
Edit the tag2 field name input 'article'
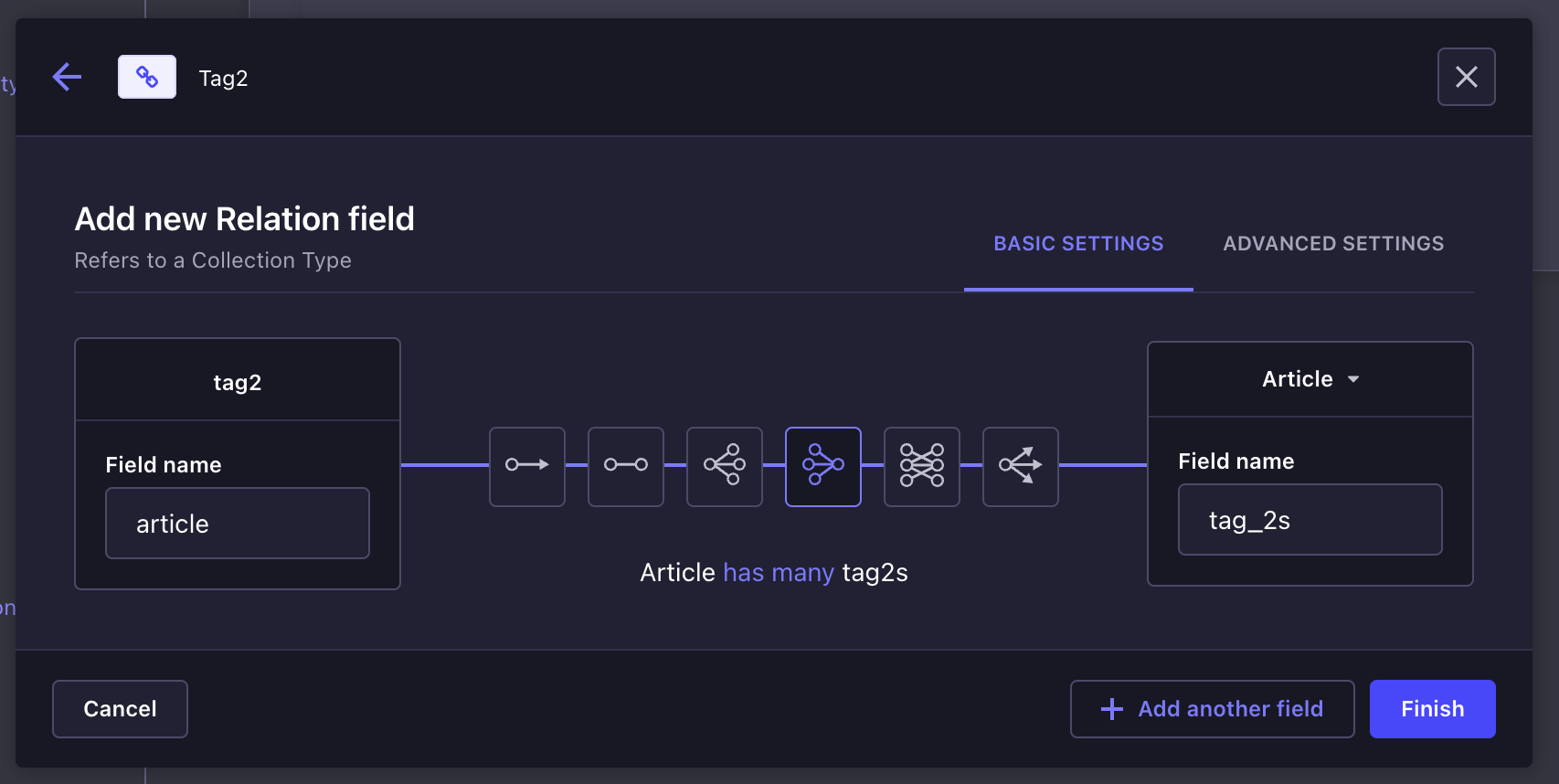click(238, 524)
